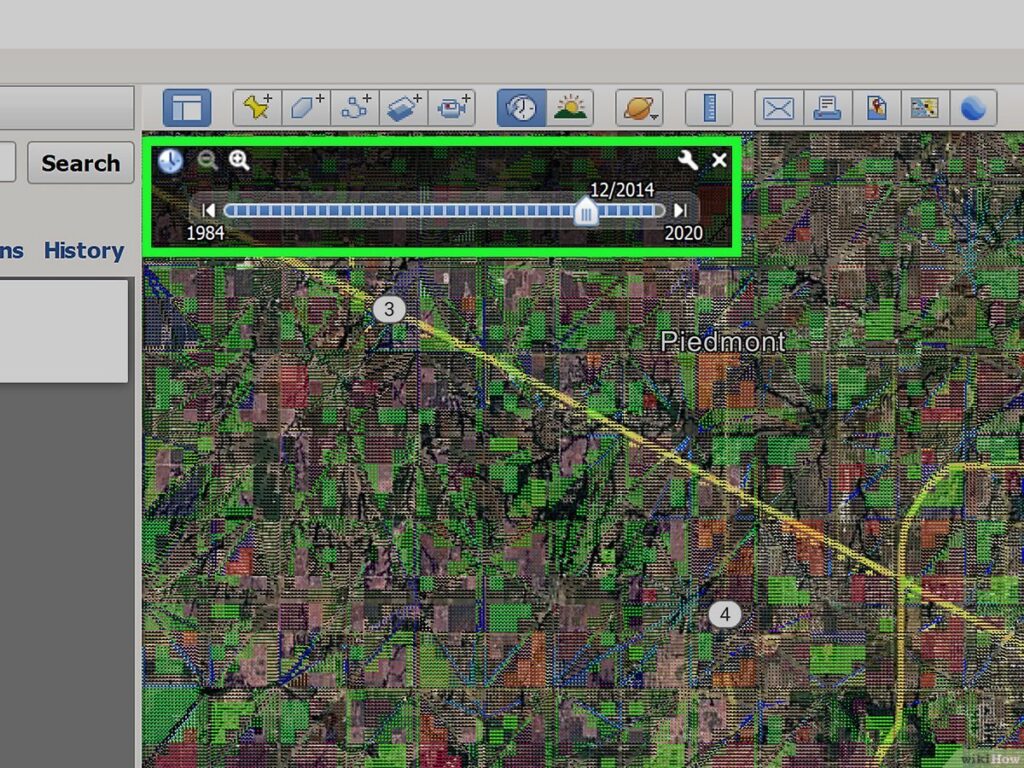
Task: Toggle sunlight on the landscape
Action: (570, 108)
